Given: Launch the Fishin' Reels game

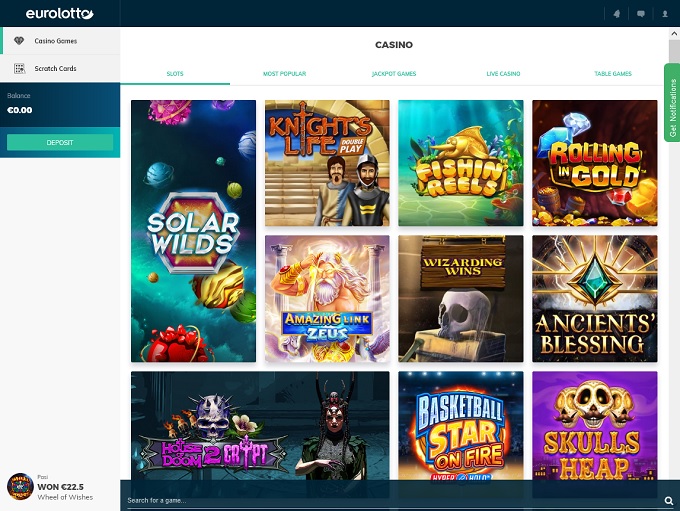Looking at the screenshot, I should coord(460,162).
